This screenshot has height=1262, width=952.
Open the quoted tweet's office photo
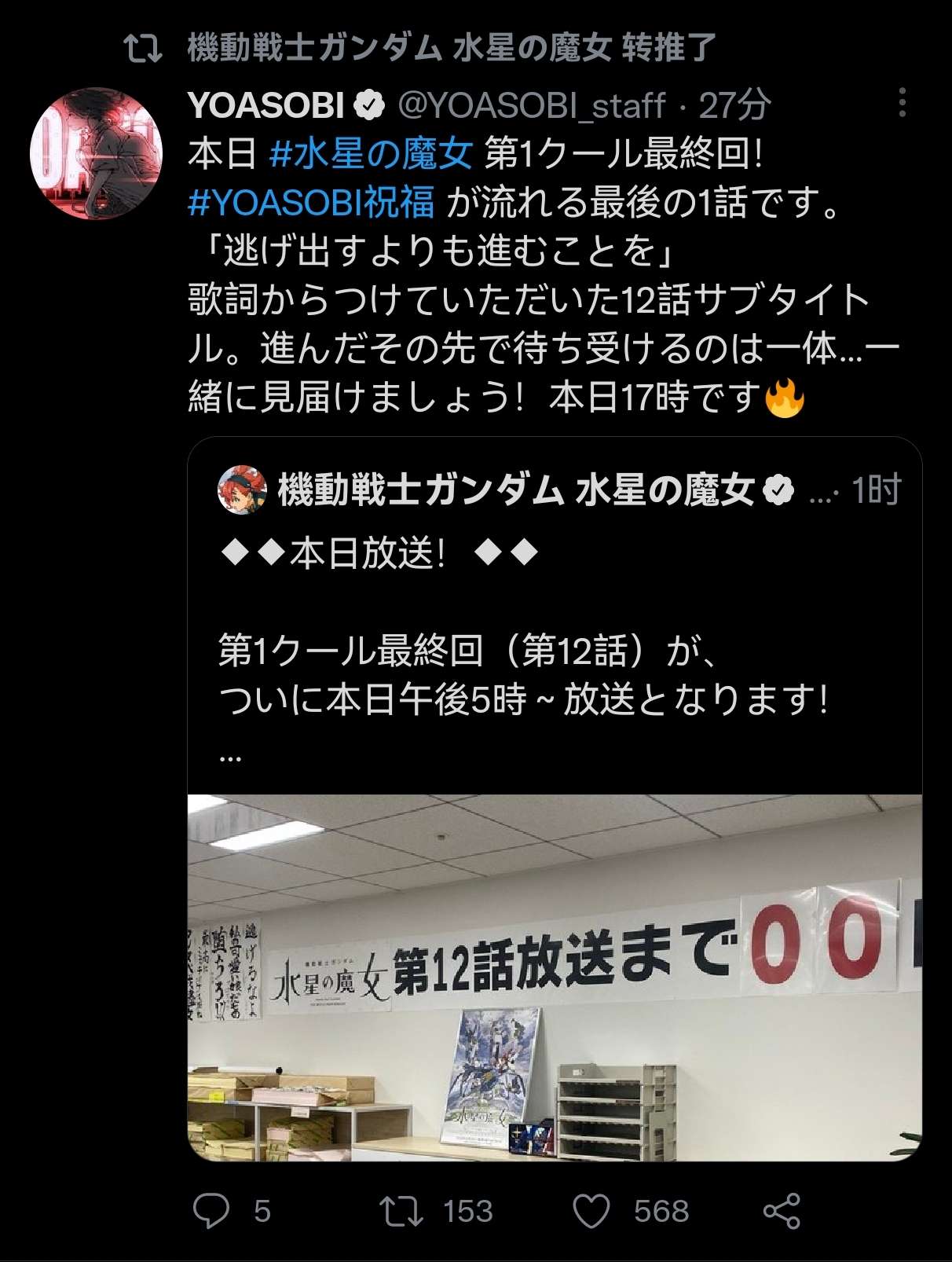[x=555, y=978]
